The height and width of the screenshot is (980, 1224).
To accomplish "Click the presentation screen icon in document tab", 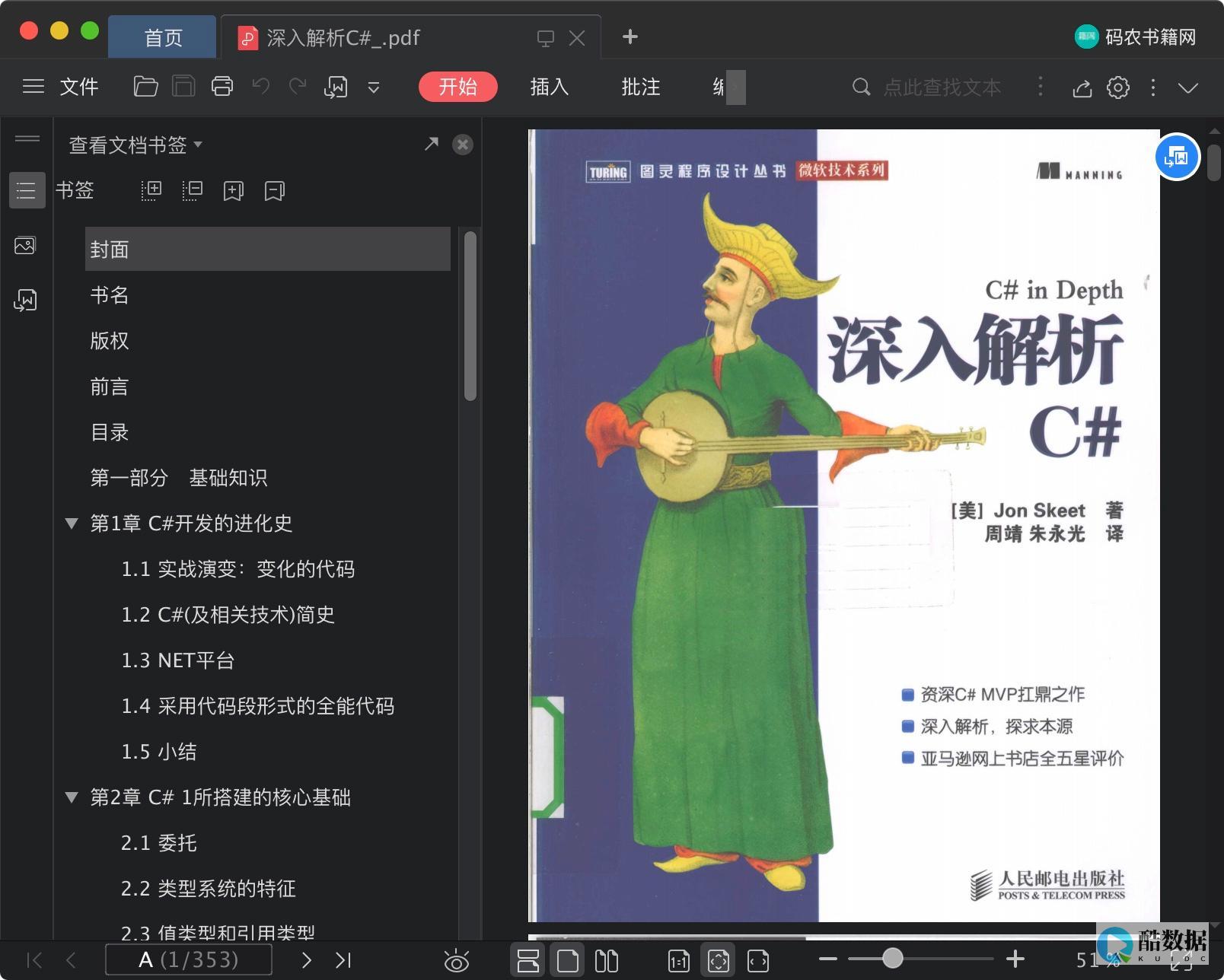I will pos(545,38).
